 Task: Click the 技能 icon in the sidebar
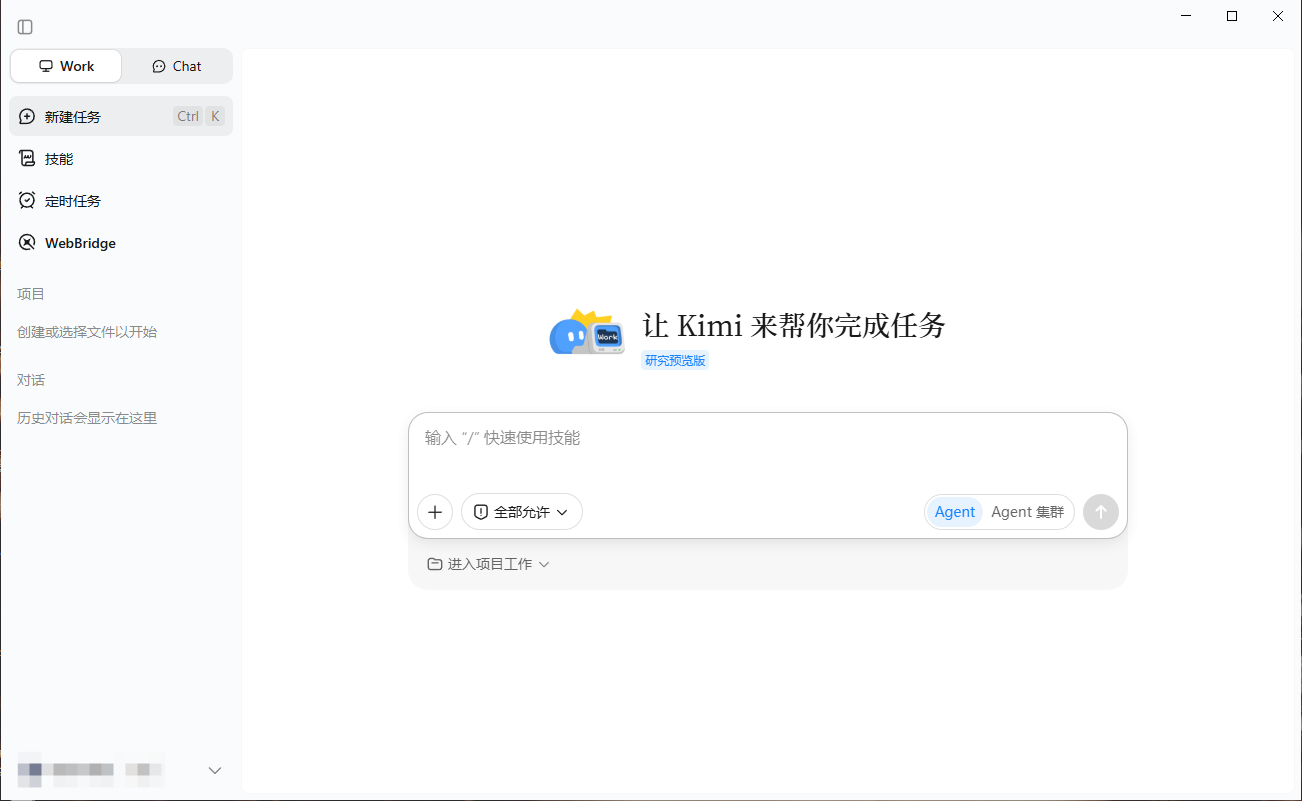click(x=27, y=158)
